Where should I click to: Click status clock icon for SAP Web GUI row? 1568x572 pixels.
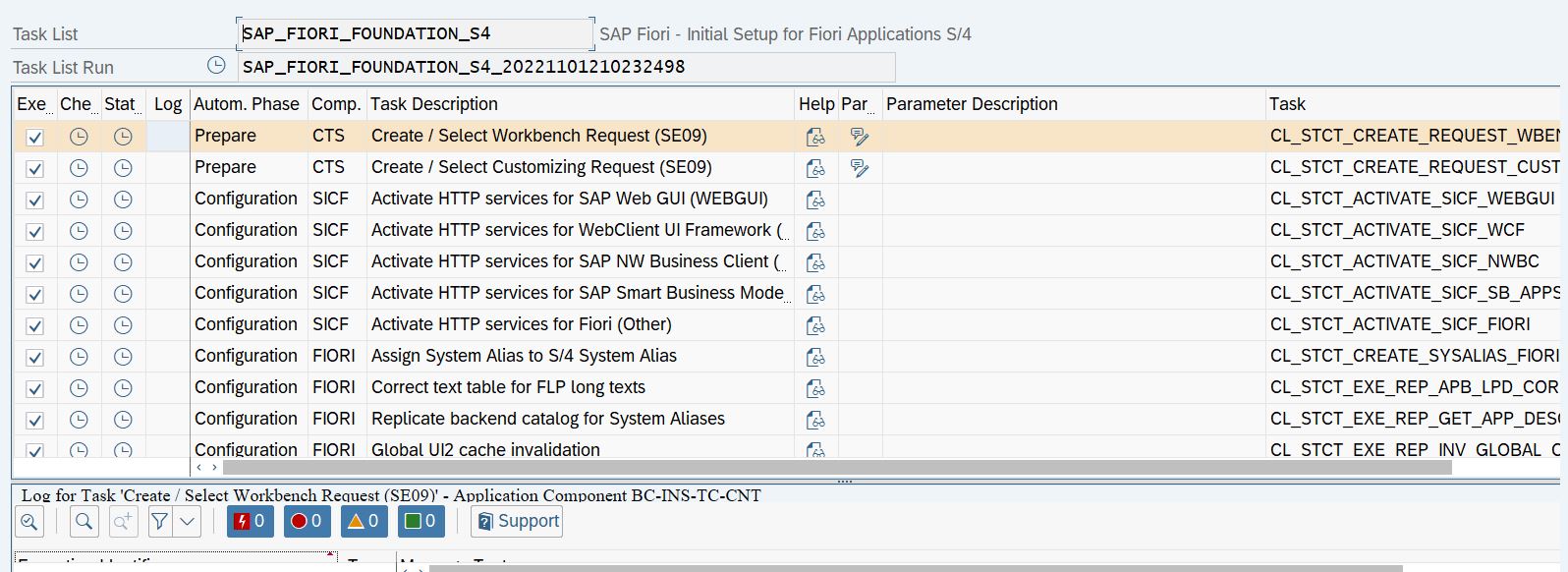click(x=123, y=200)
